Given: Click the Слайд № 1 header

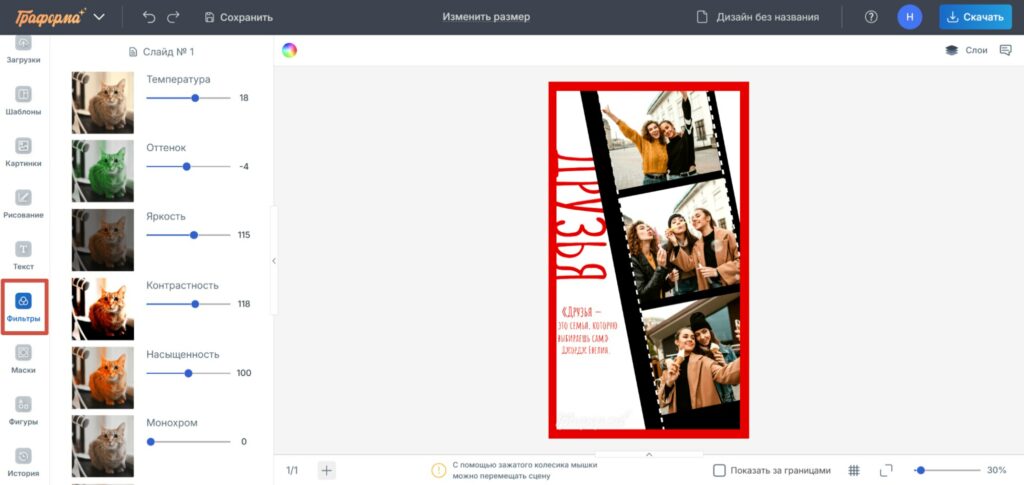Looking at the screenshot, I should [x=161, y=52].
